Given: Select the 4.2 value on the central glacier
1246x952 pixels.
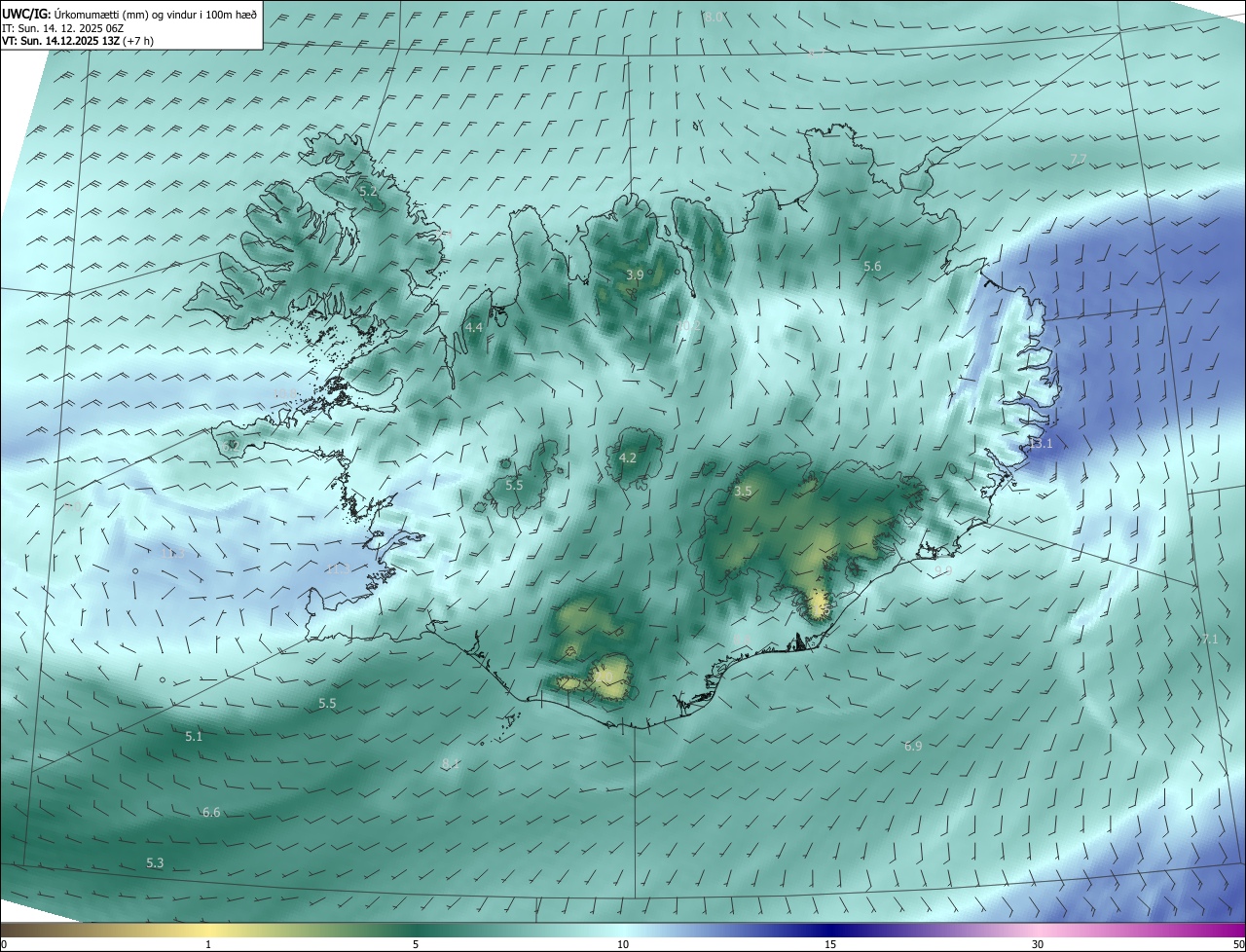Looking at the screenshot, I should tap(628, 458).
